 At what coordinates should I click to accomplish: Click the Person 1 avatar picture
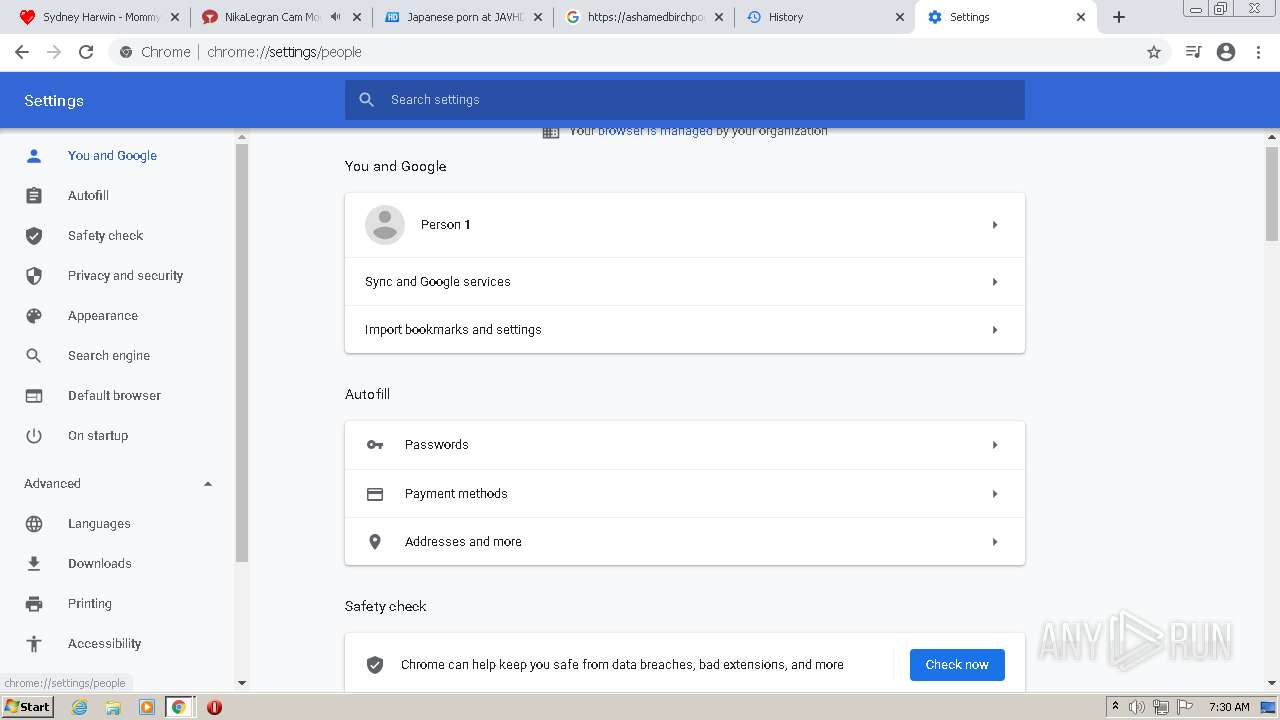click(385, 225)
